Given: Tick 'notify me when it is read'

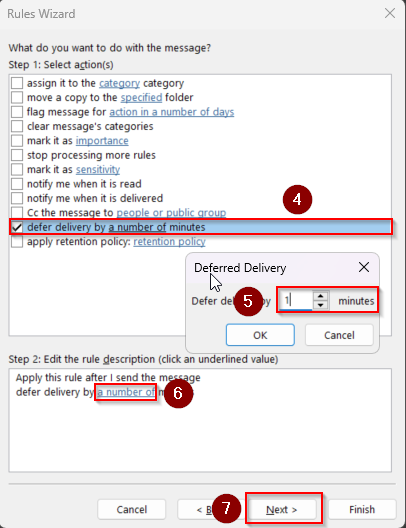Looking at the screenshot, I should (17, 184).
